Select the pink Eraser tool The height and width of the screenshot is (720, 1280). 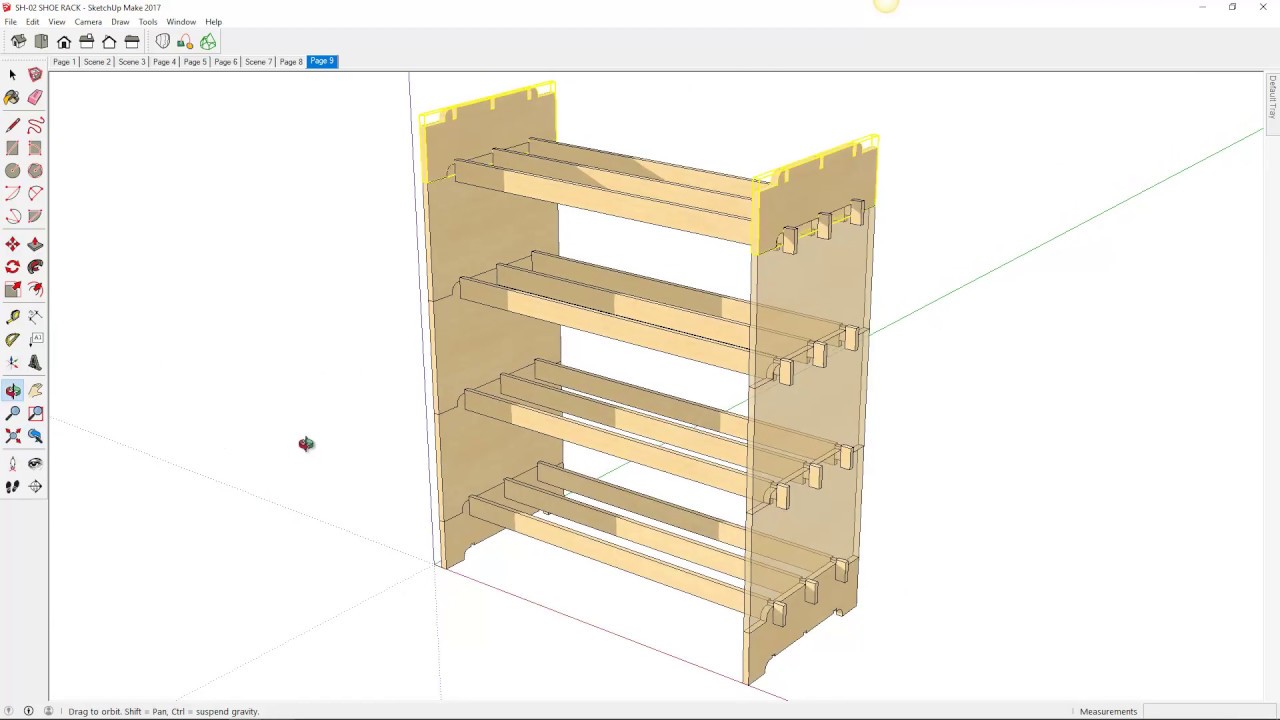[x=35, y=98]
